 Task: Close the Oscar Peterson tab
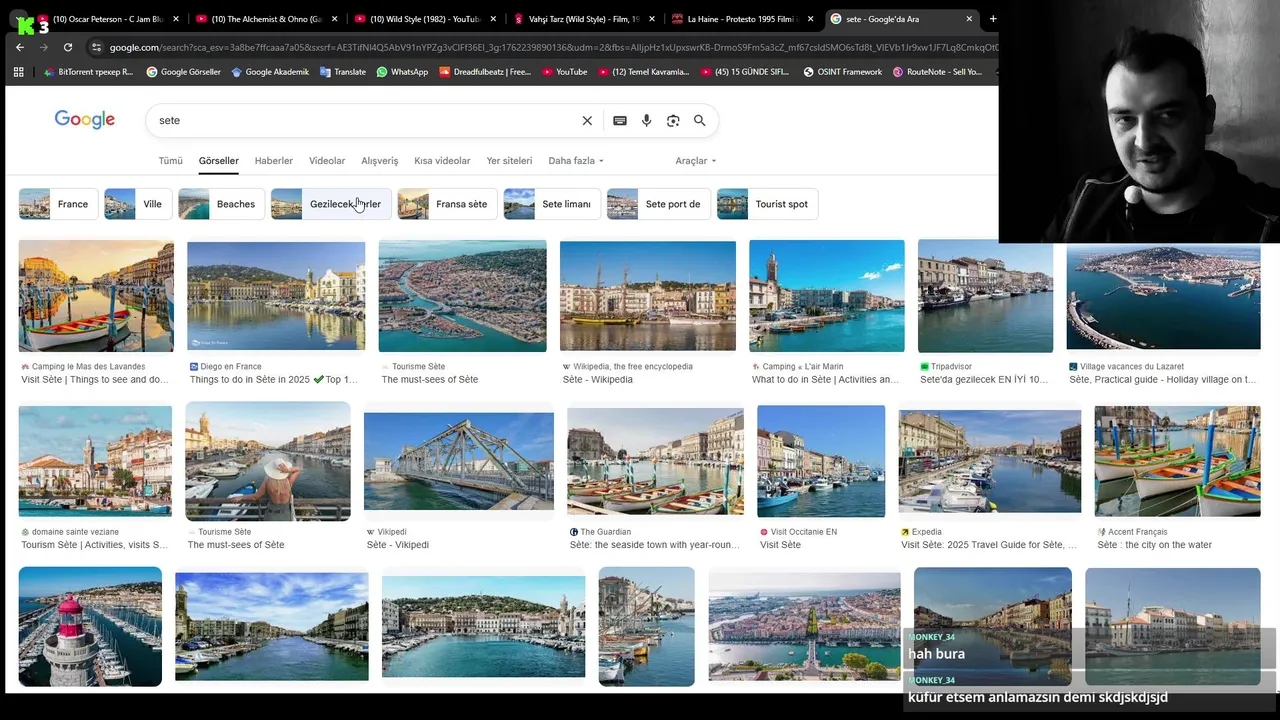[176, 19]
